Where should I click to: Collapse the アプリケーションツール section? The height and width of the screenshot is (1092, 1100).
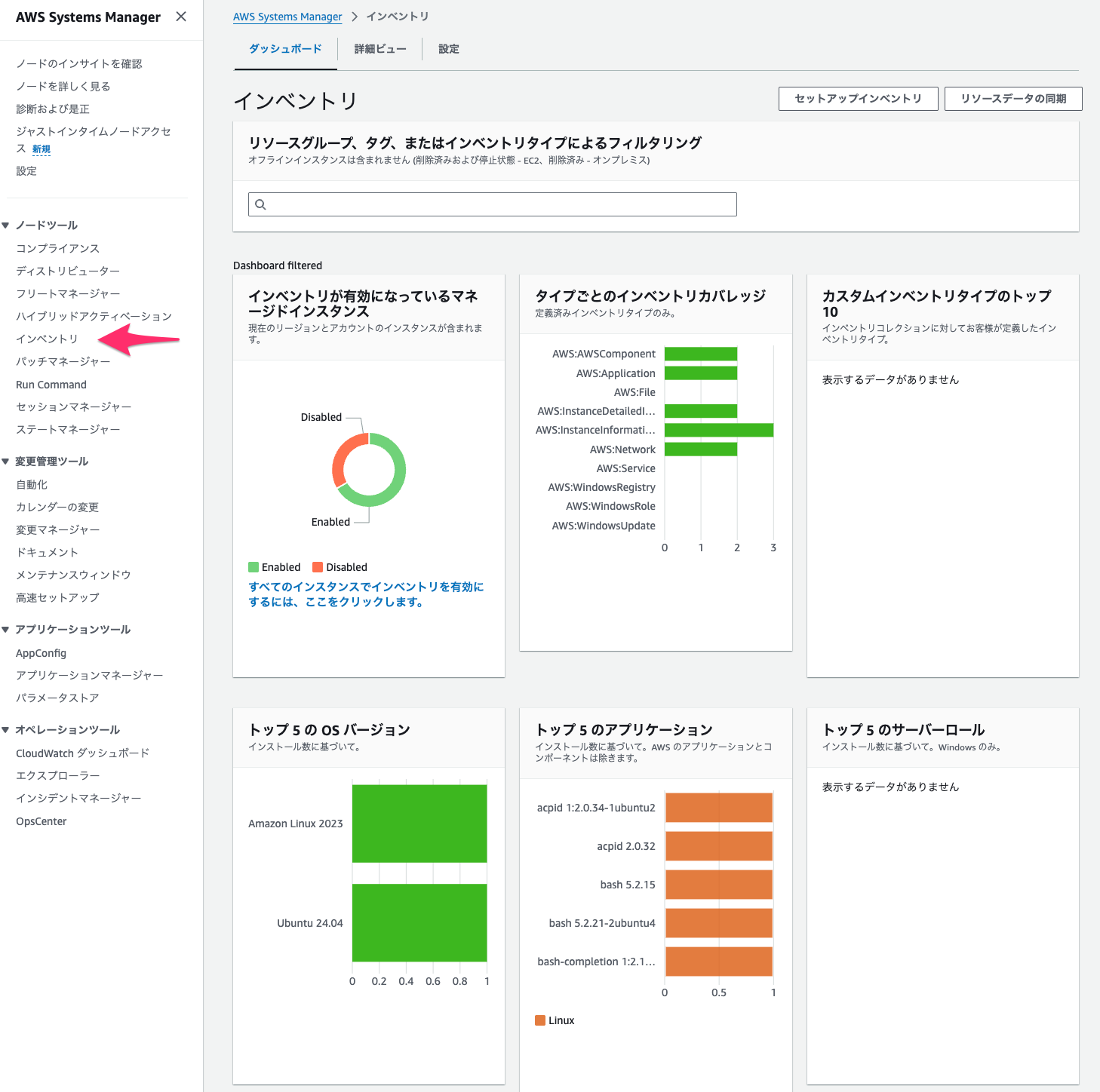(5, 630)
